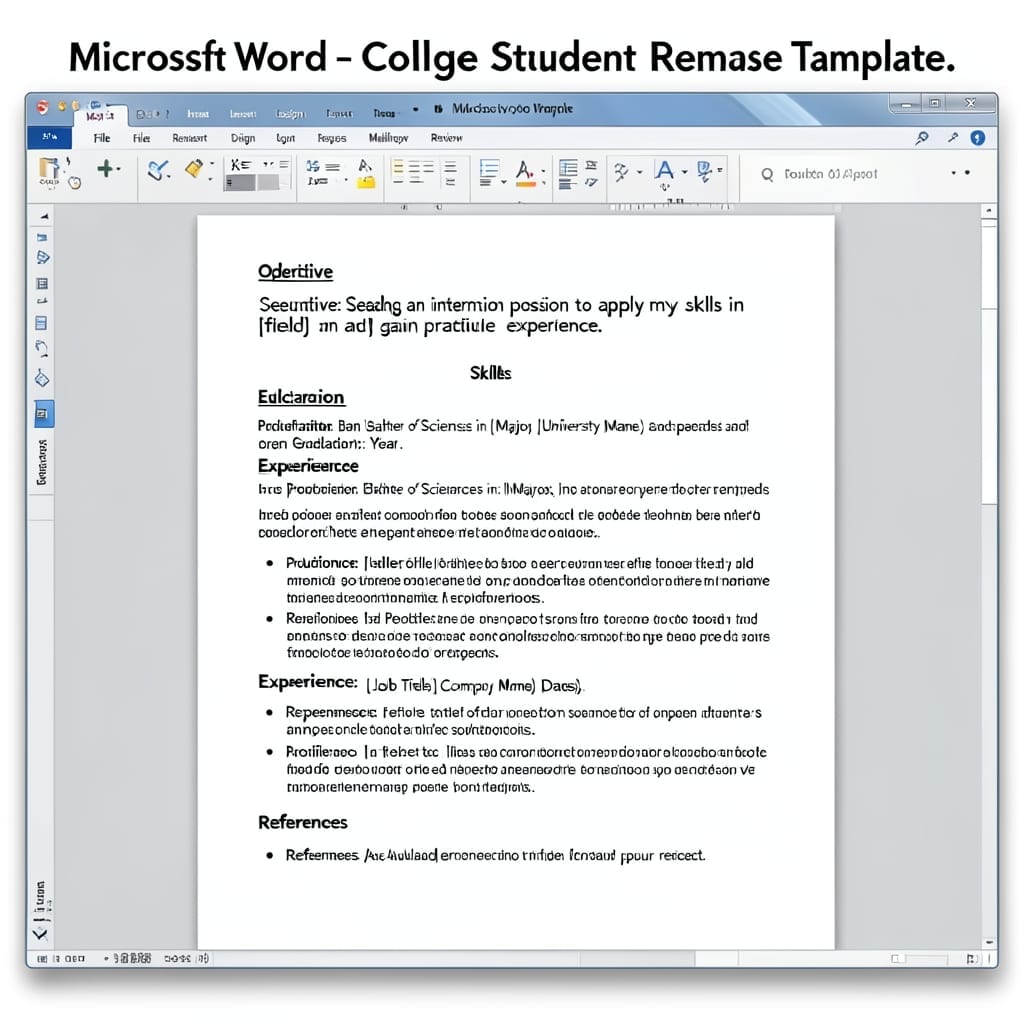Click the page count in status bar
The width and height of the screenshot is (1024, 1024).
tap(61, 959)
